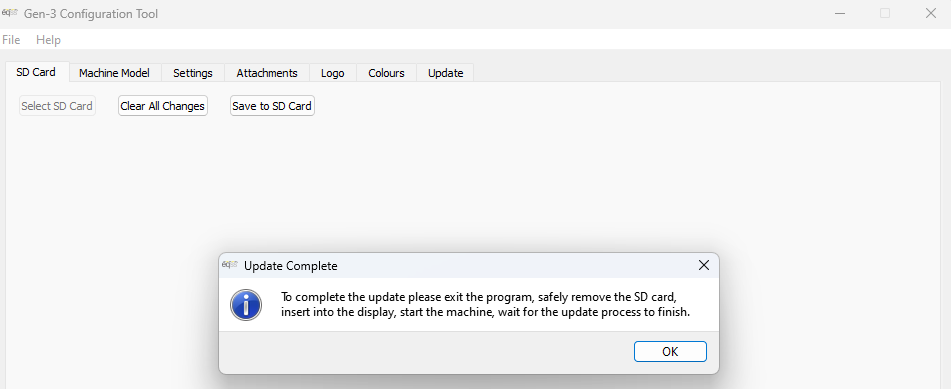Click the Gen-3 Configuration Tool title bar icon
Screen dimensions: 951x389
pos(9,13)
